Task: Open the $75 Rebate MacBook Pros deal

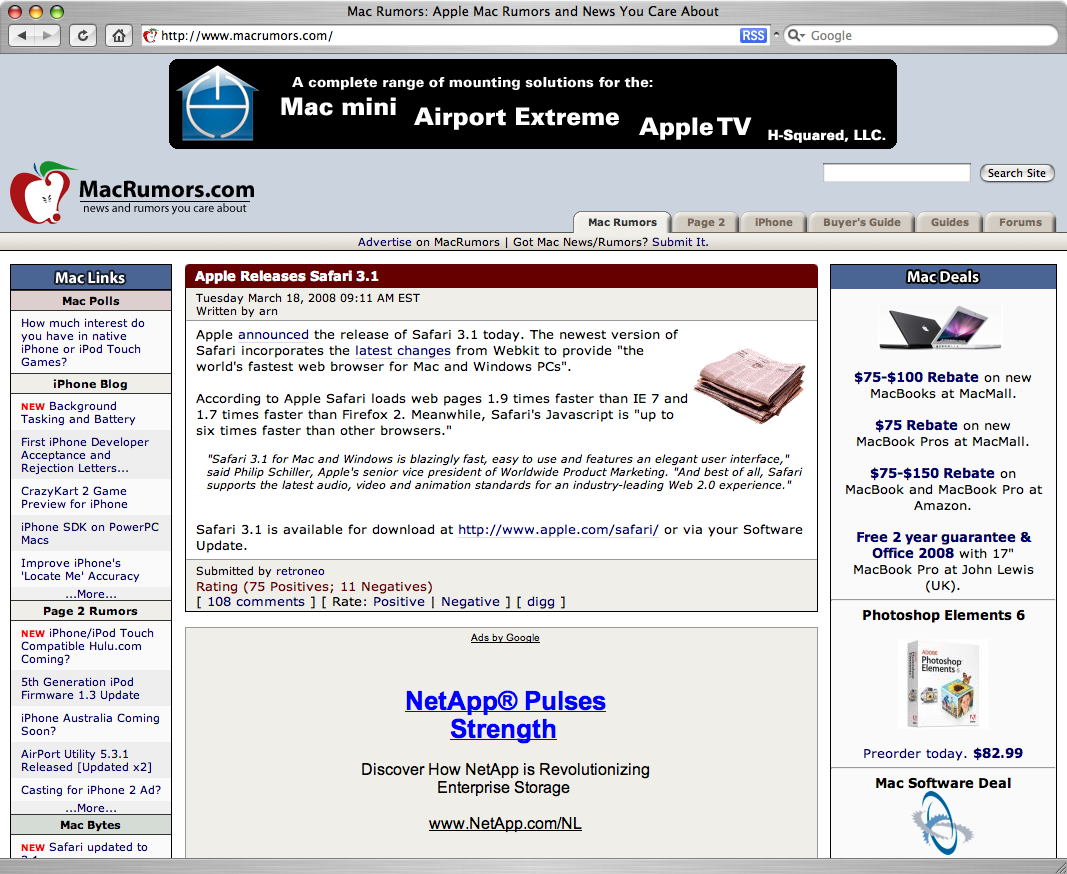Action: click(x=916, y=425)
